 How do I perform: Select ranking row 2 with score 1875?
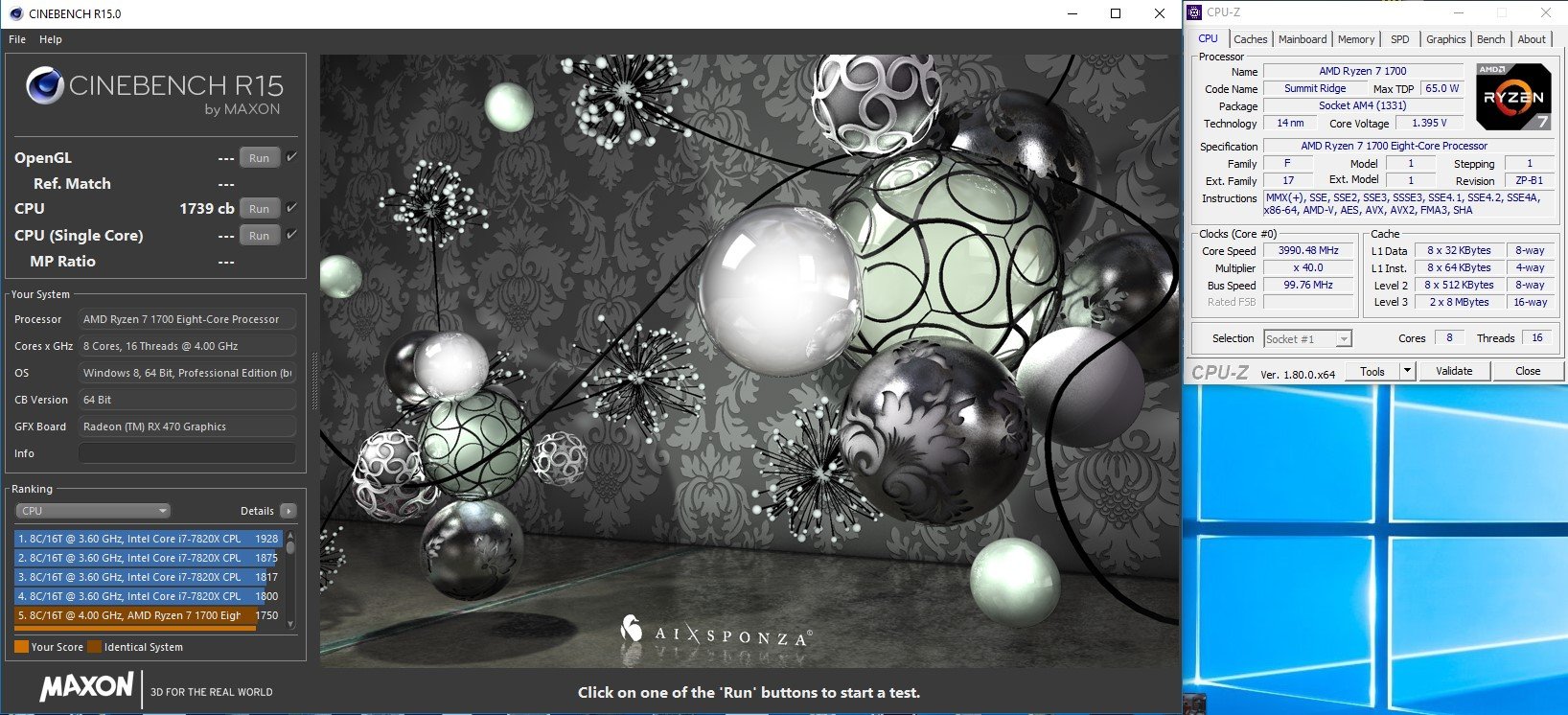[x=148, y=558]
